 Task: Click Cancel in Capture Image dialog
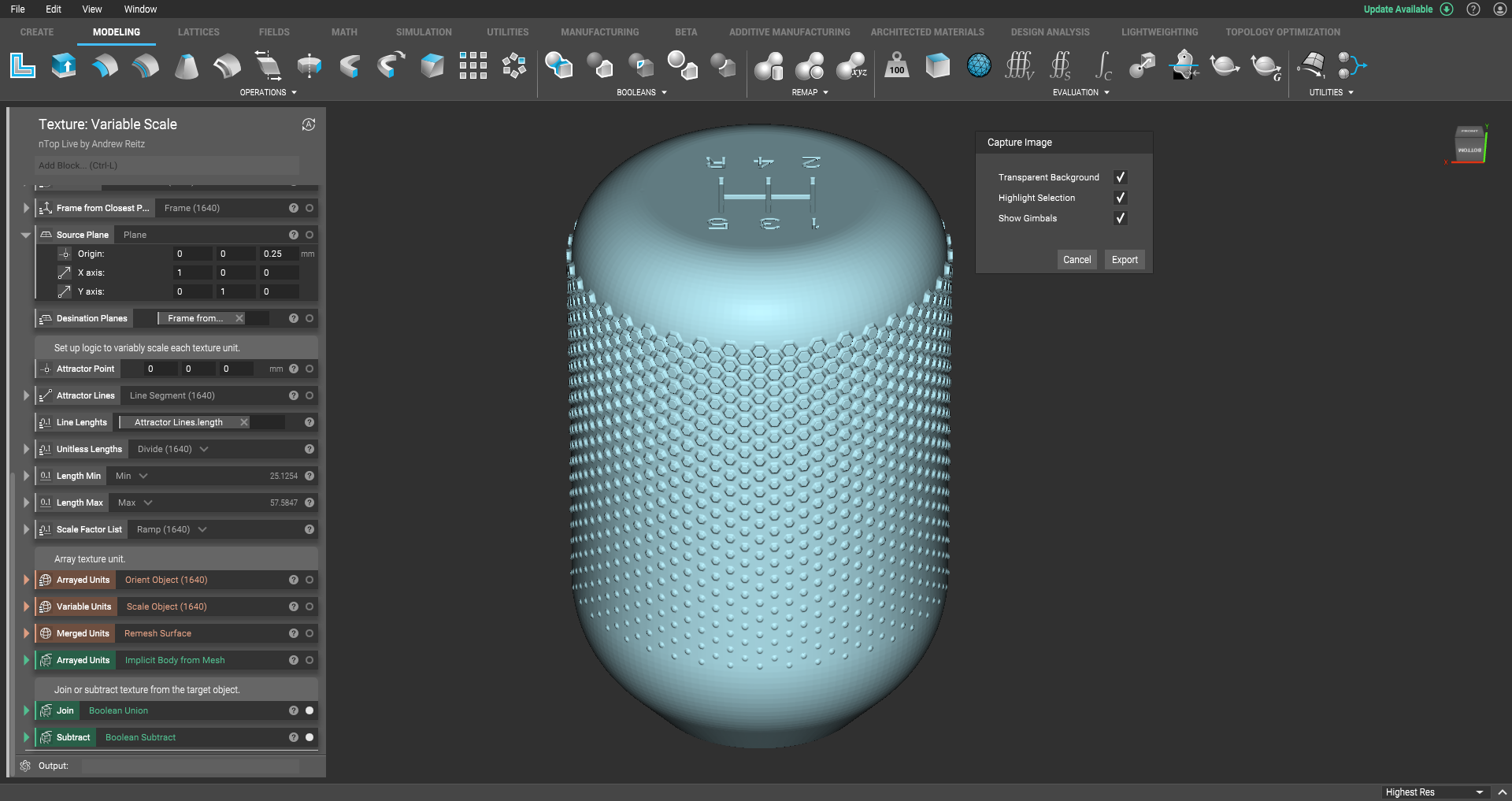click(x=1077, y=260)
